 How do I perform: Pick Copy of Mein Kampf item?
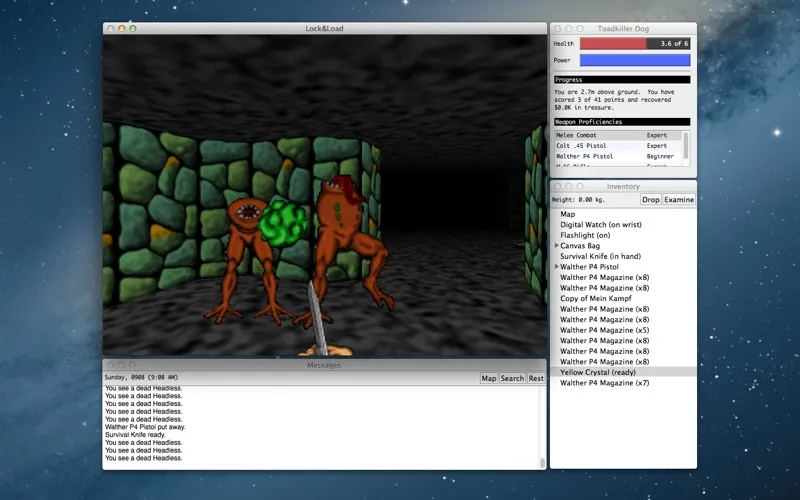597,299
